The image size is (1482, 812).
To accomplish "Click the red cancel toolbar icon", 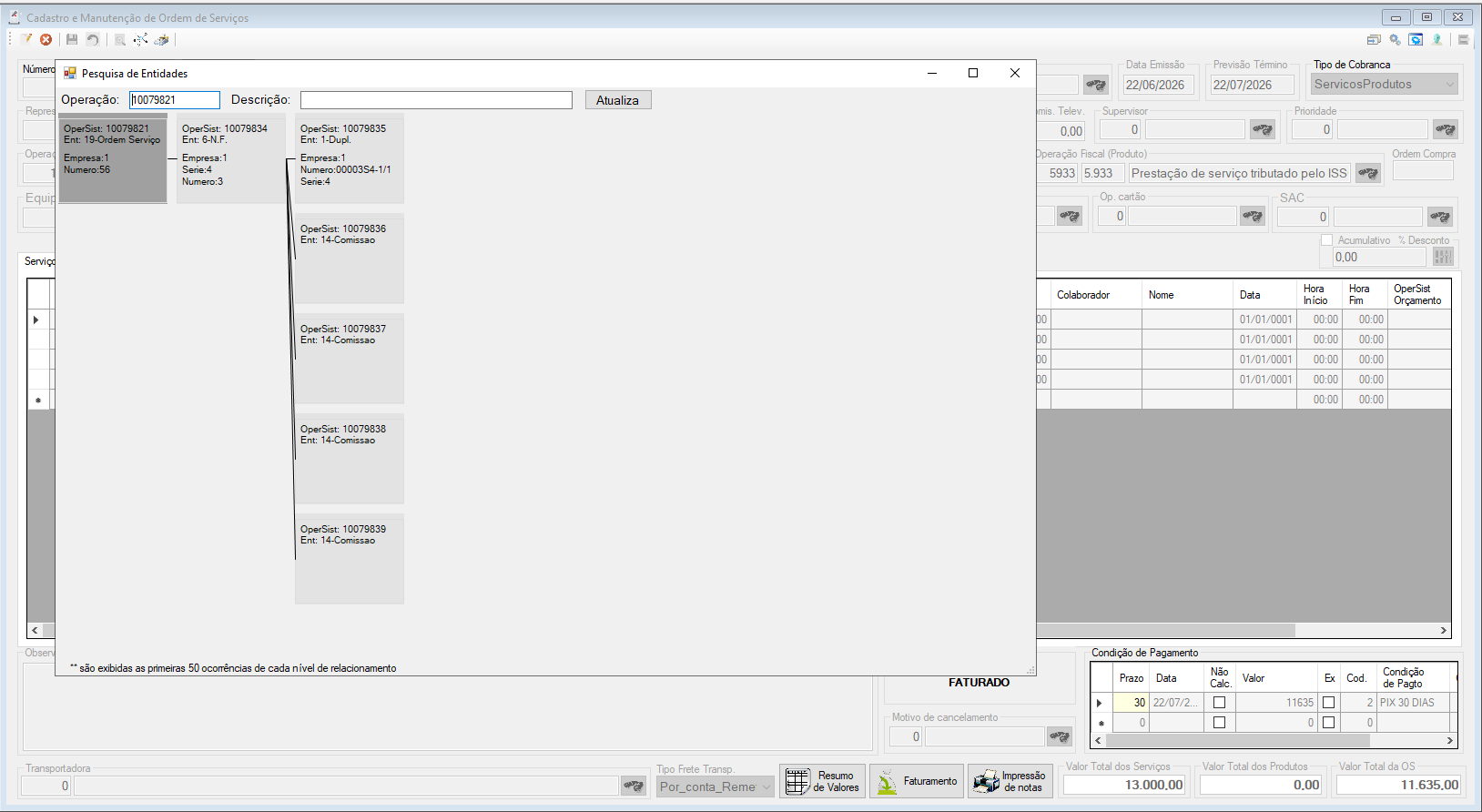I will pos(46,39).
